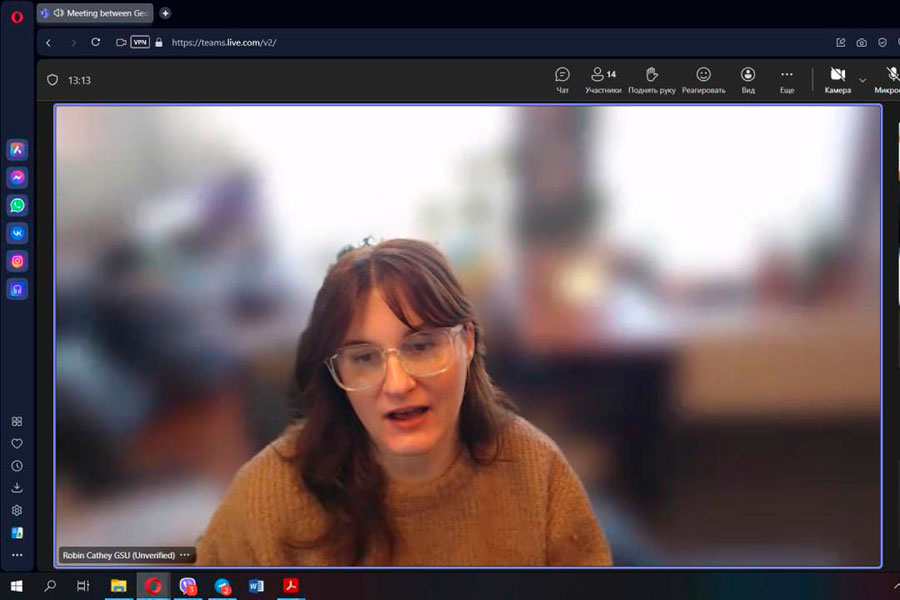Unmute the microphone
The width and height of the screenshot is (900, 600).
pos(890,79)
